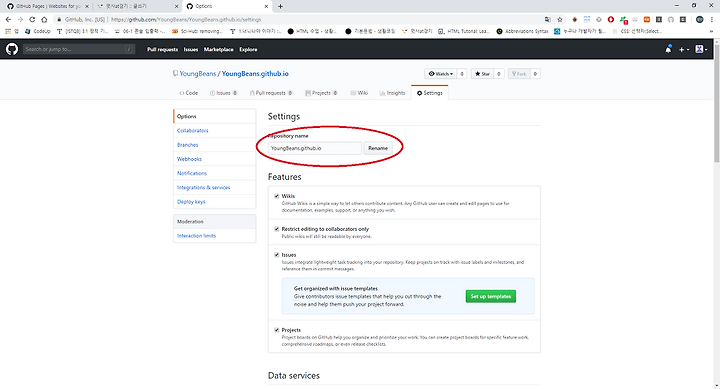View GitHub notifications bell
The image size is (720, 389).
[668, 49]
